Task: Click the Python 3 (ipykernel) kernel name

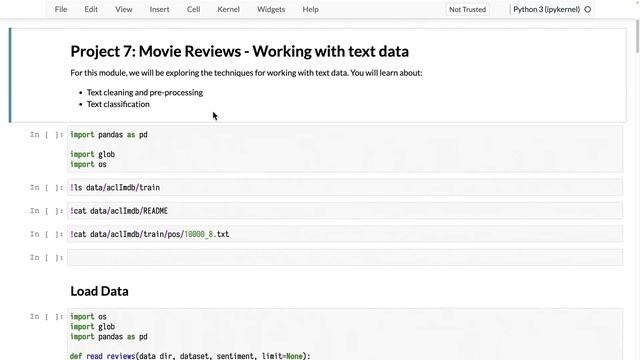Action: [x=546, y=9]
